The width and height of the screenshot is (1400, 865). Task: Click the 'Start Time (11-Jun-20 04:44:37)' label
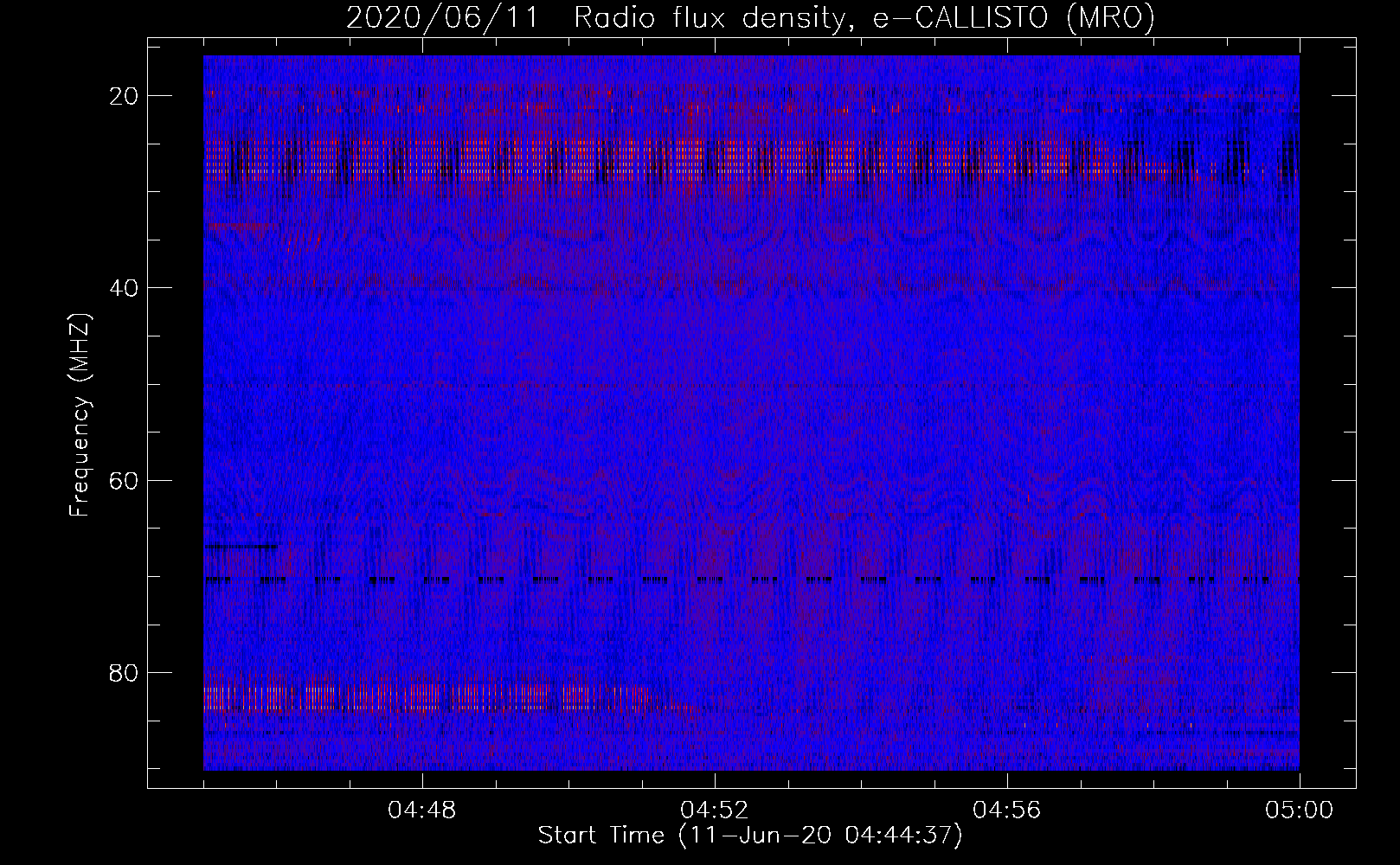[x=750, y=836]
